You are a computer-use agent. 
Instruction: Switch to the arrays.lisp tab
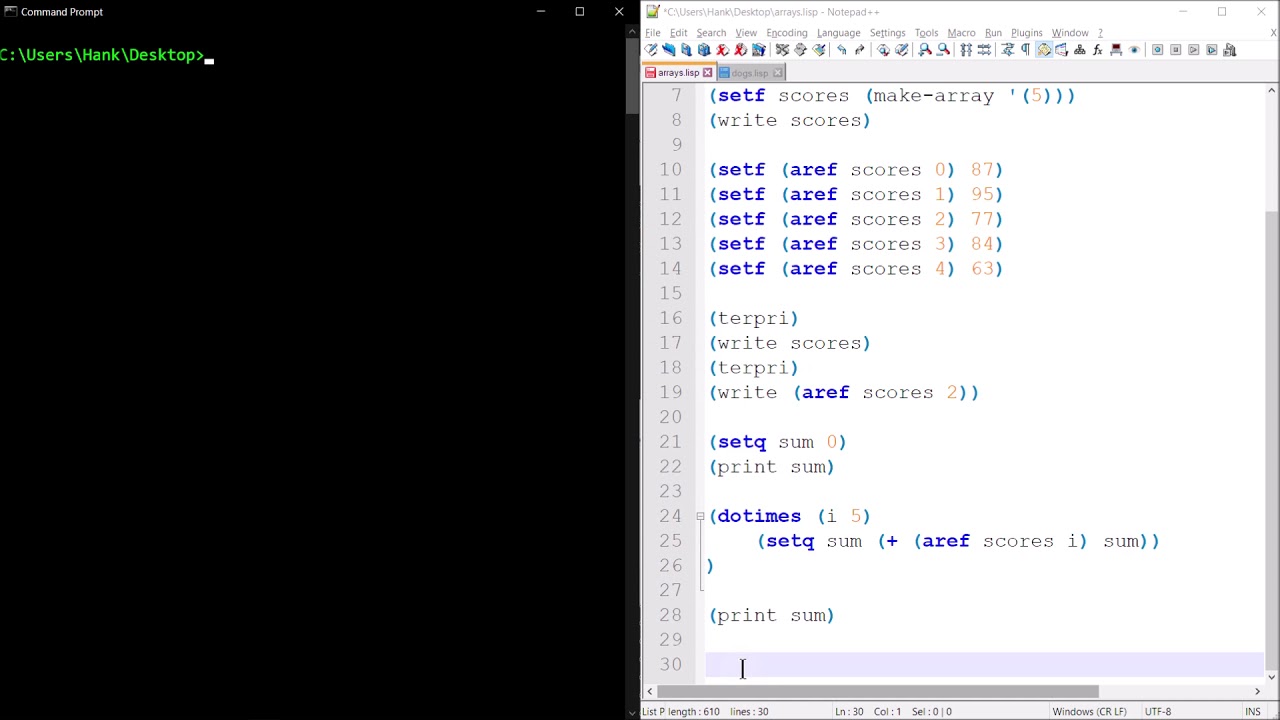[678, 73]
